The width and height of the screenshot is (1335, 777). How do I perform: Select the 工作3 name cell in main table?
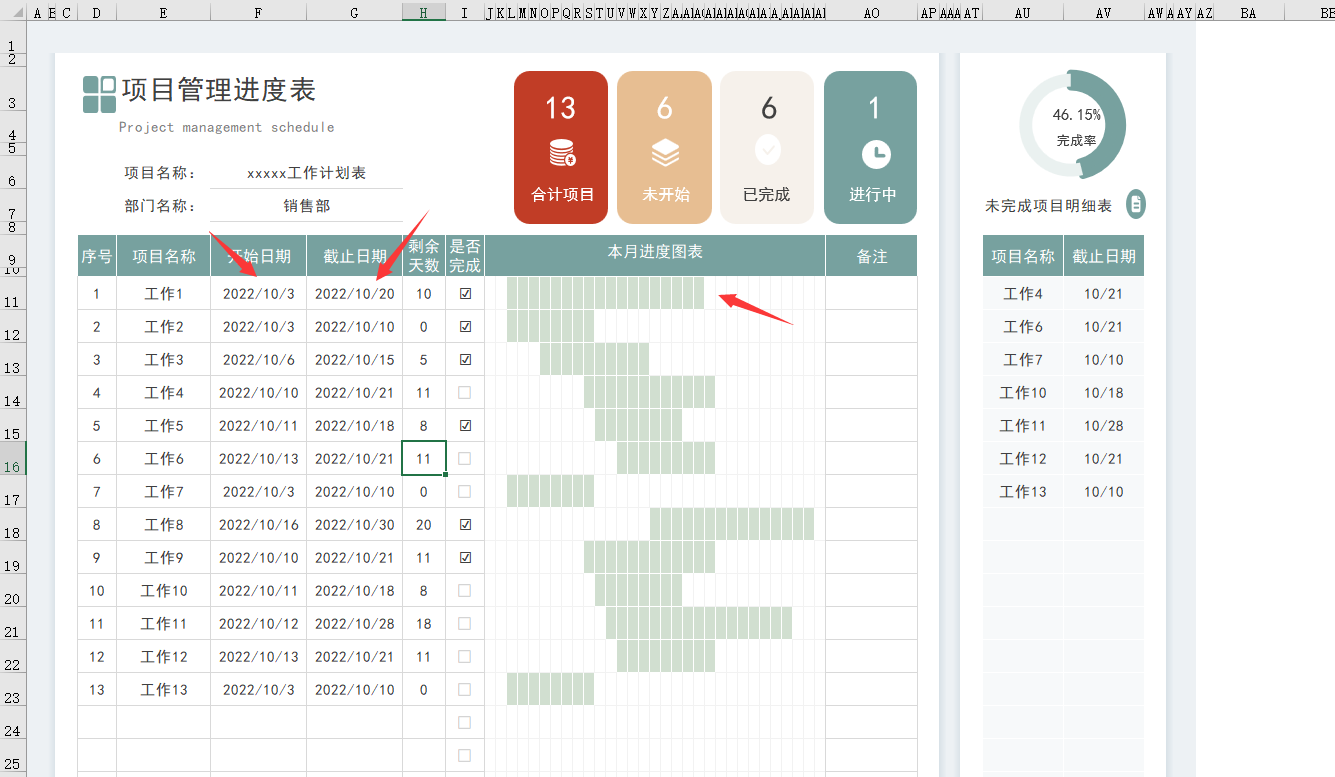coord(164,360)
